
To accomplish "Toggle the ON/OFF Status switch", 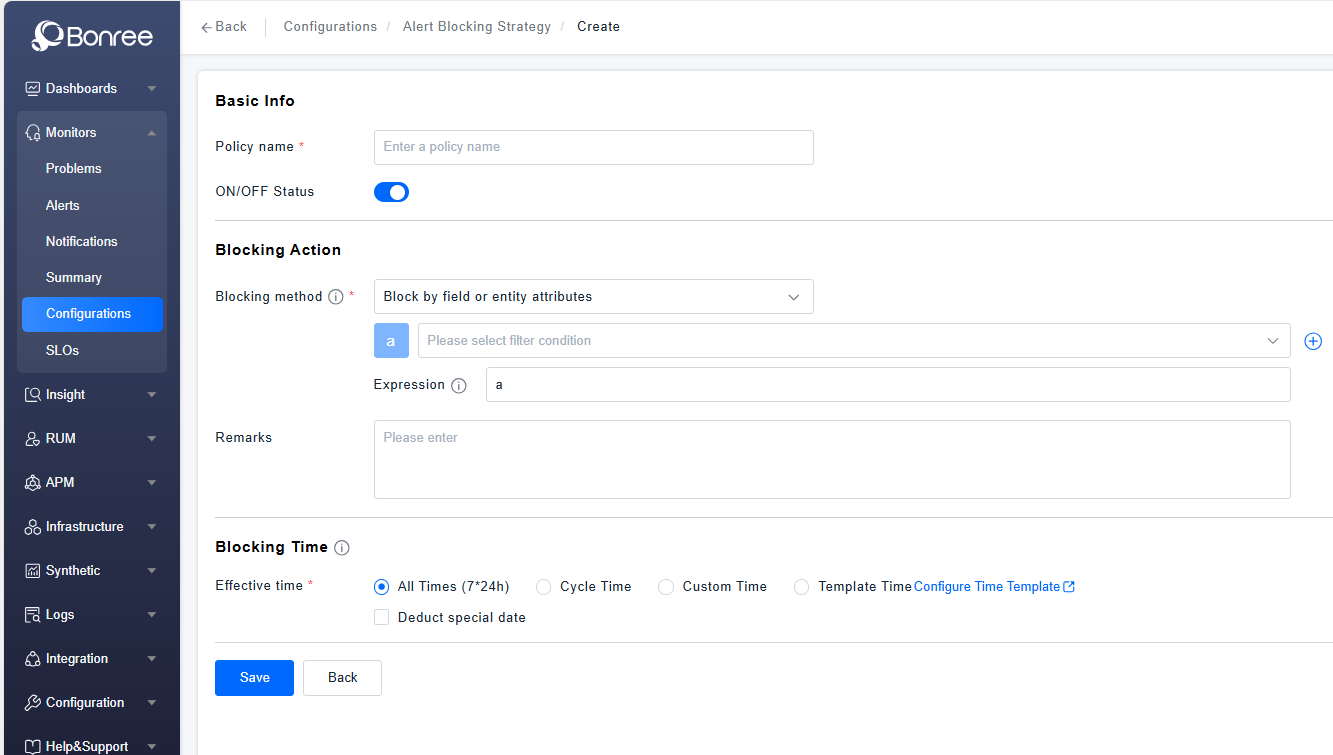I will pos(391,192).
